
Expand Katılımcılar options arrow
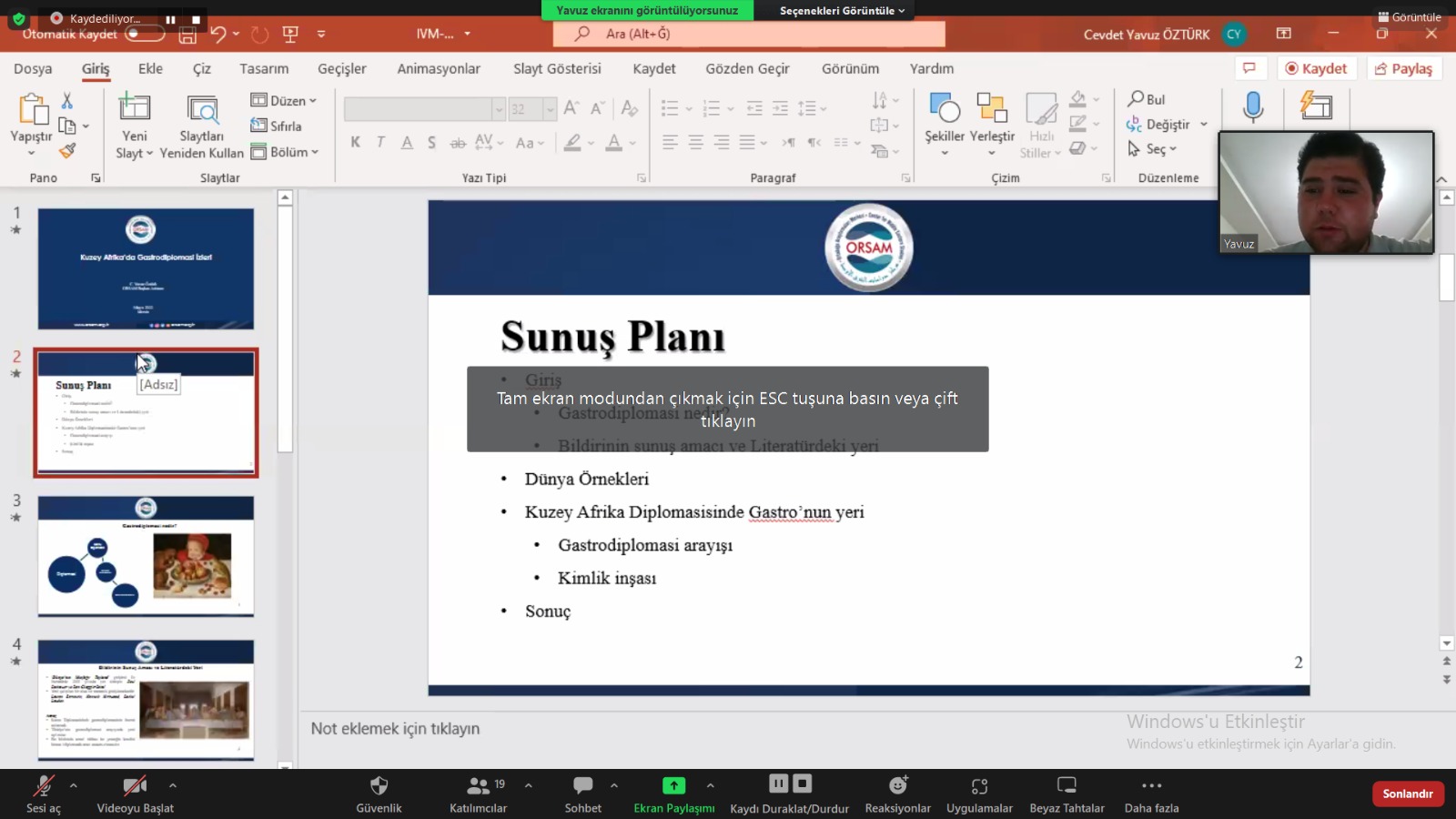click(529, 784)
